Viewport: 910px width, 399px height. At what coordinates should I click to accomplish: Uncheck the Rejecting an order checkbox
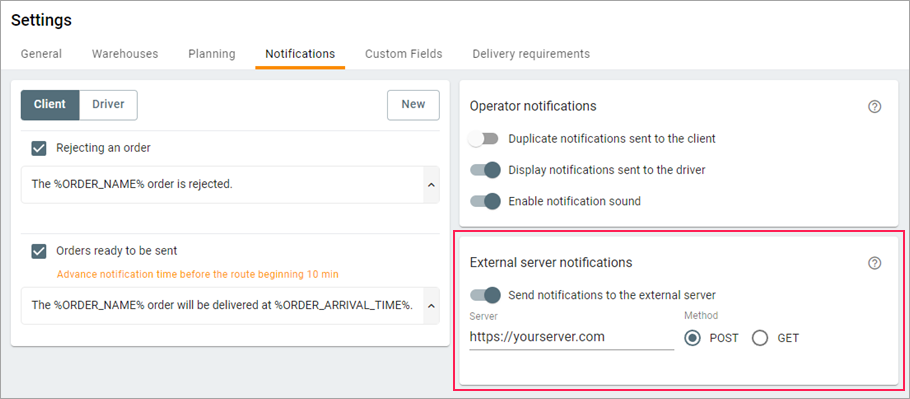click(x=39, y=148)
